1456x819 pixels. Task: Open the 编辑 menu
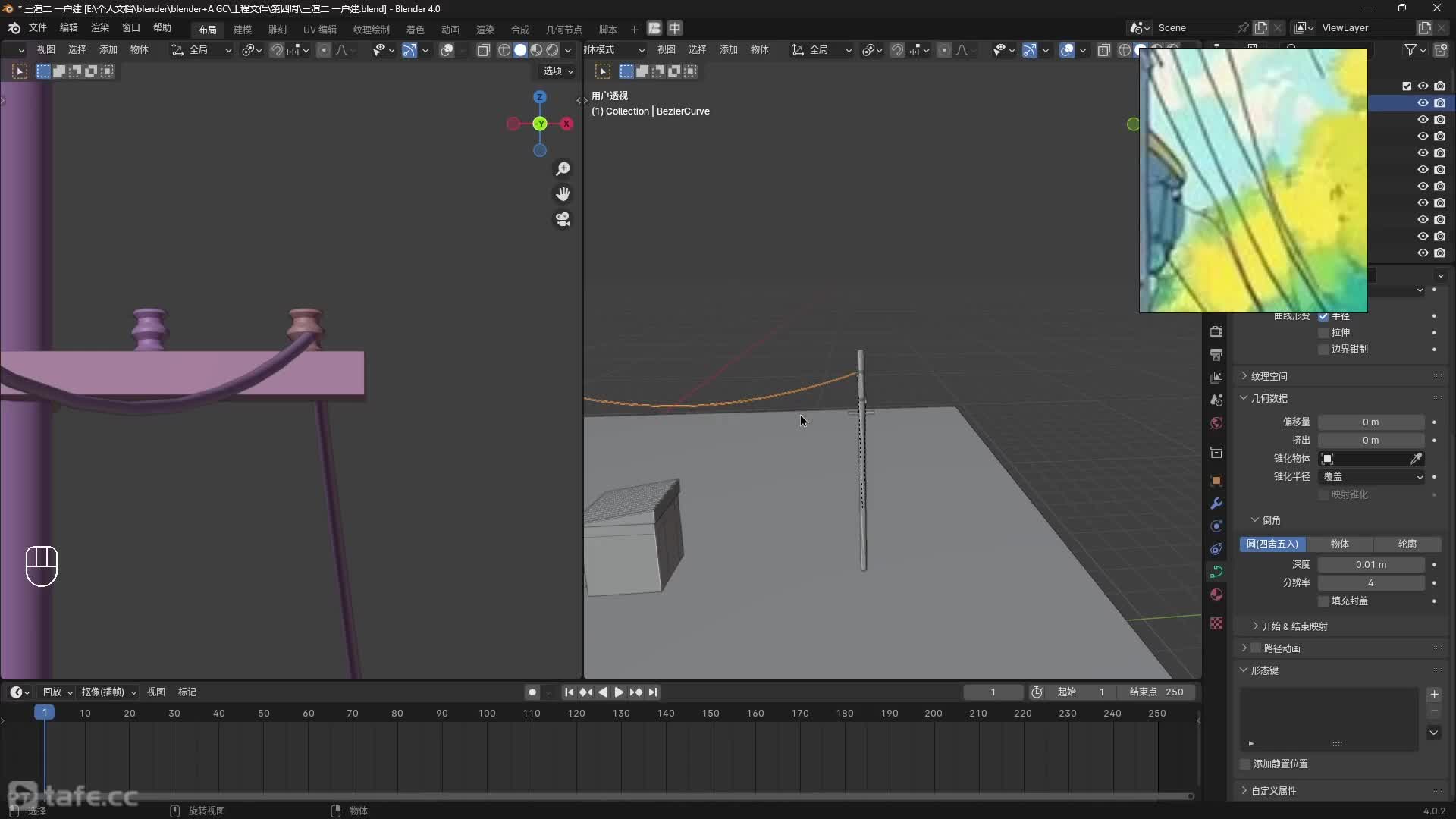click(68, 27)
